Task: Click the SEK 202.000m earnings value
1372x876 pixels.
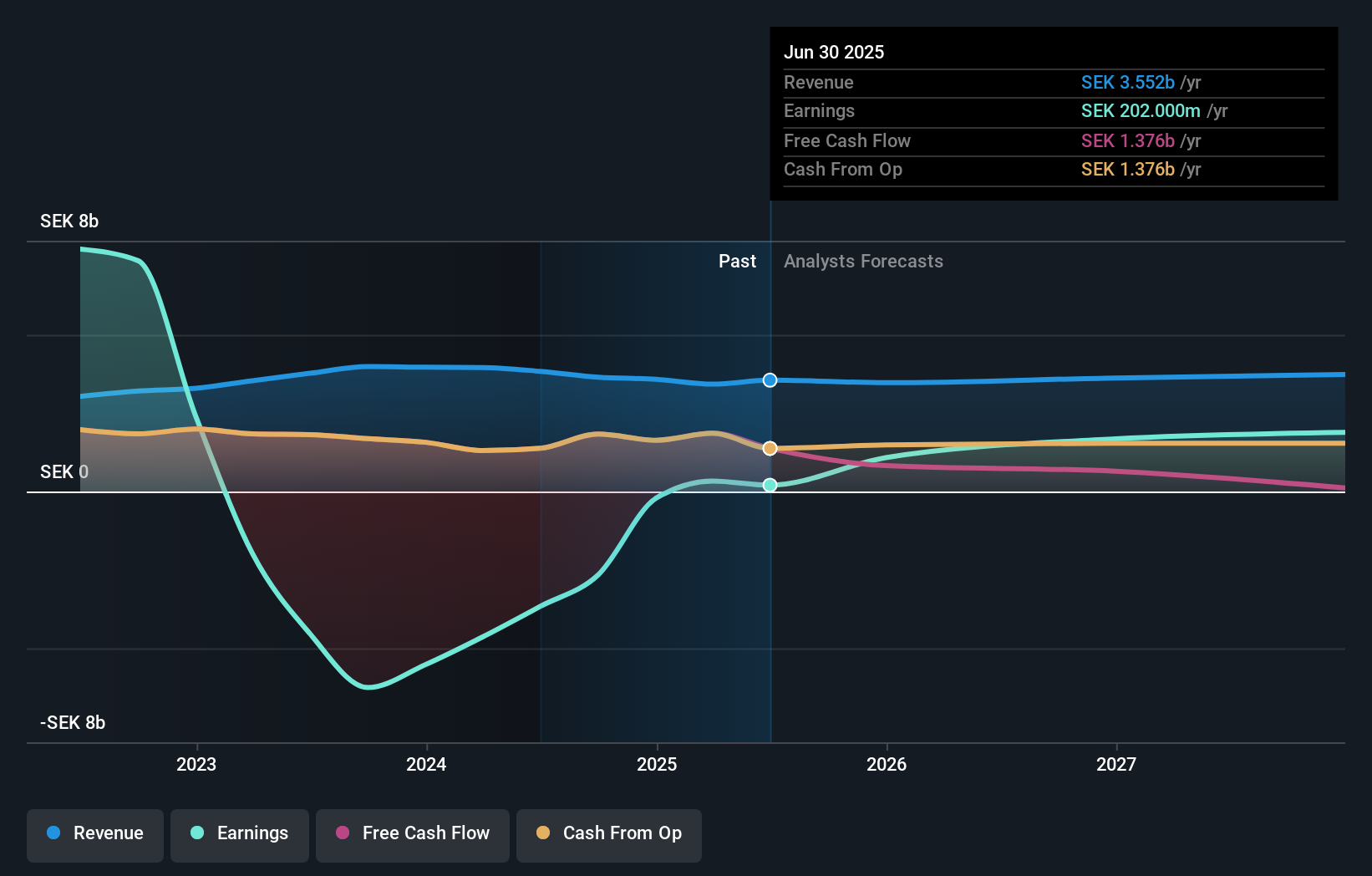Action: (x=1141, y=111)
